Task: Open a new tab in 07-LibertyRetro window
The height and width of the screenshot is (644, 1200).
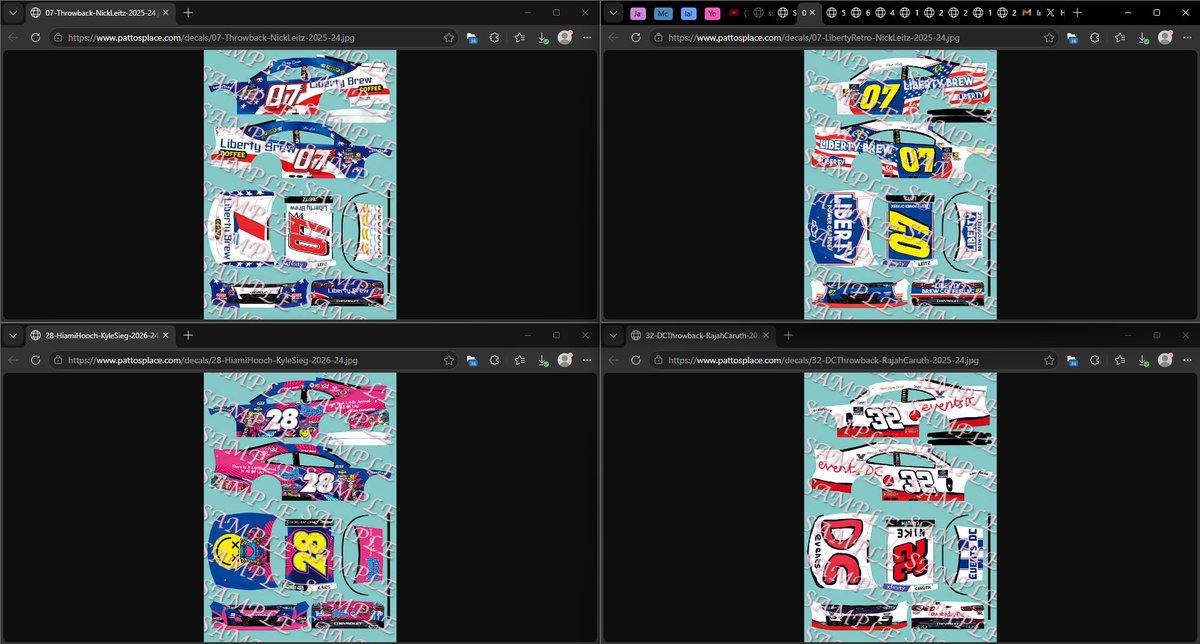Action: point(1077,13)
